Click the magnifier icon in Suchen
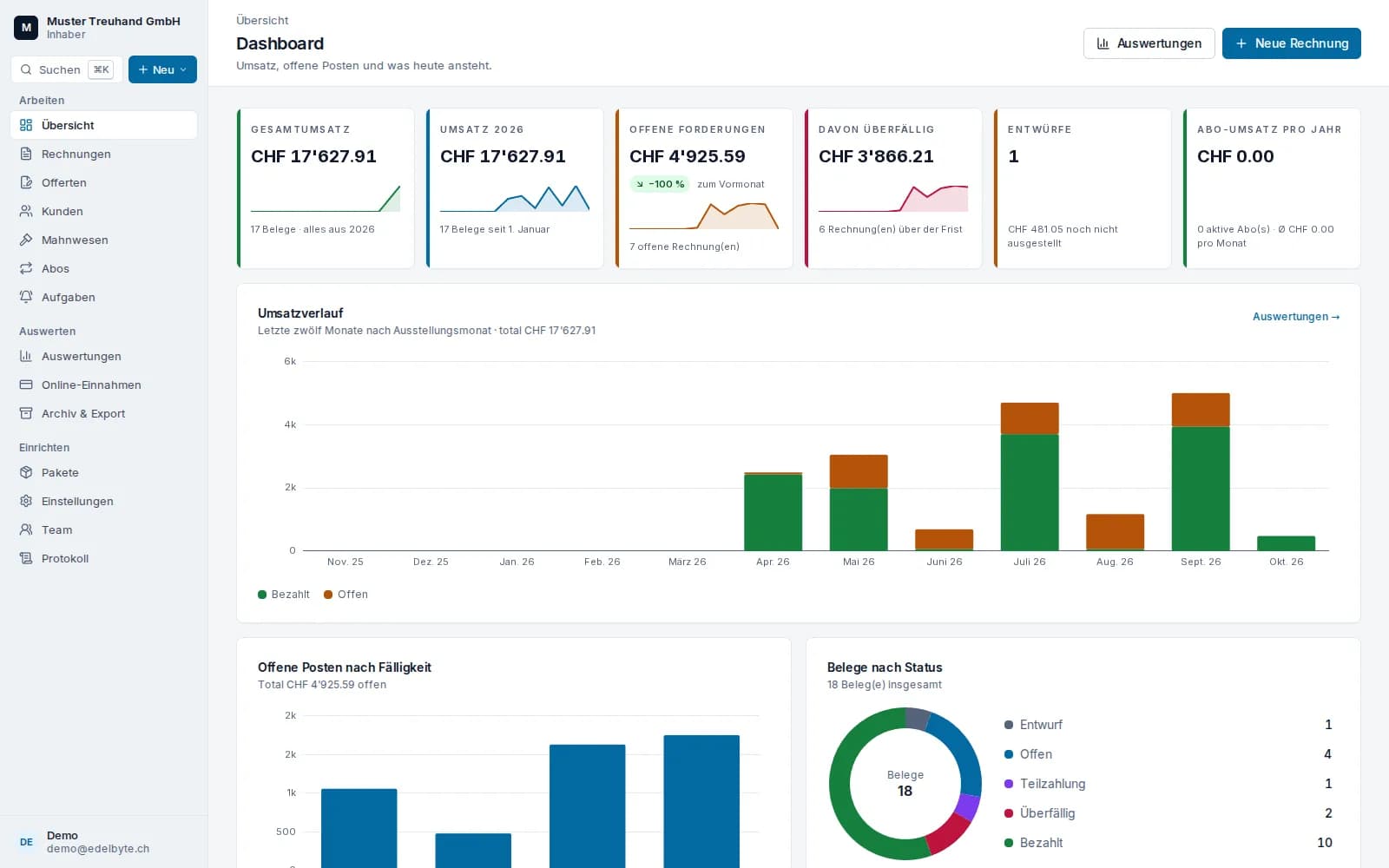1389x868 pixels. (27, 69)
